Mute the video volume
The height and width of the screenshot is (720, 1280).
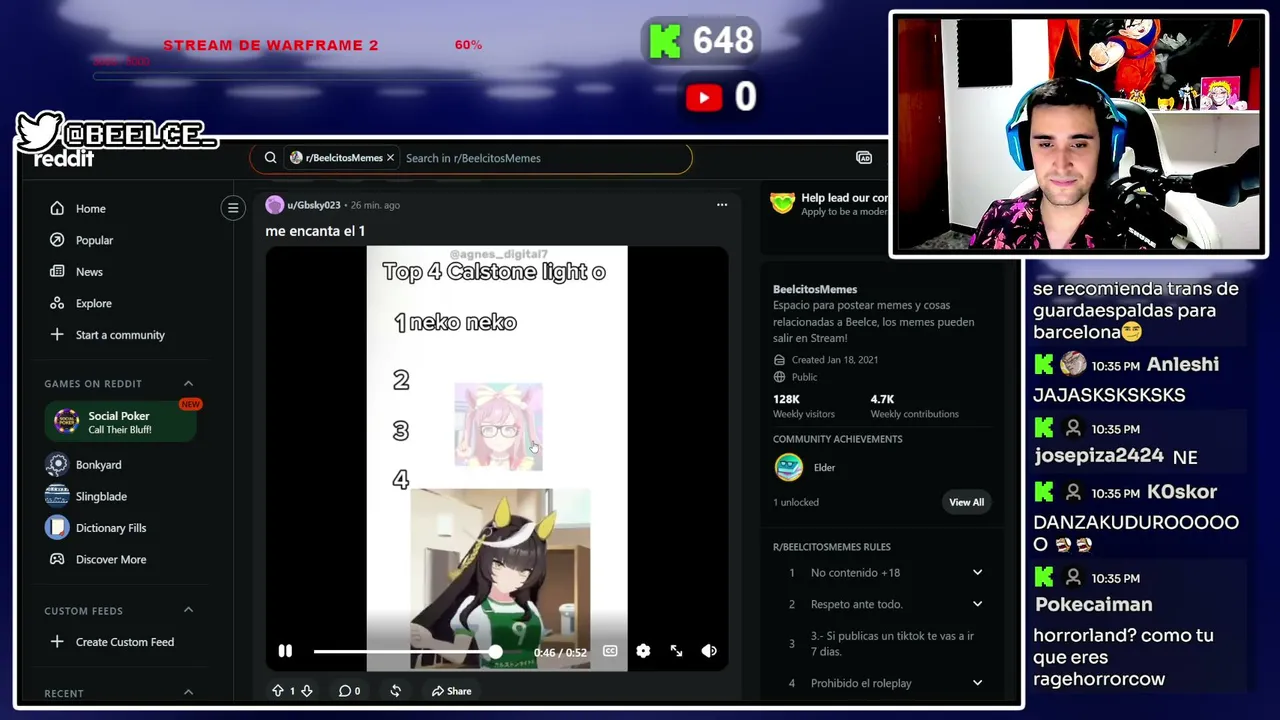(709, 651)
